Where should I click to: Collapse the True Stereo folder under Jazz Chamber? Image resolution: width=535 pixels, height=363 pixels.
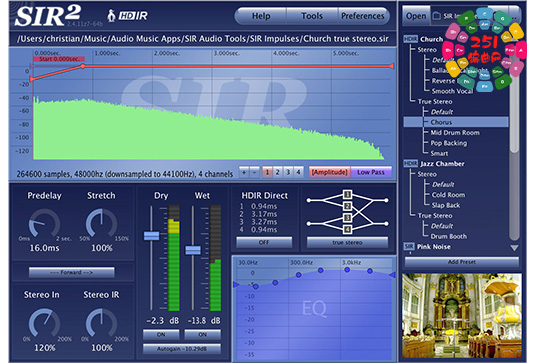click(435, 216)
